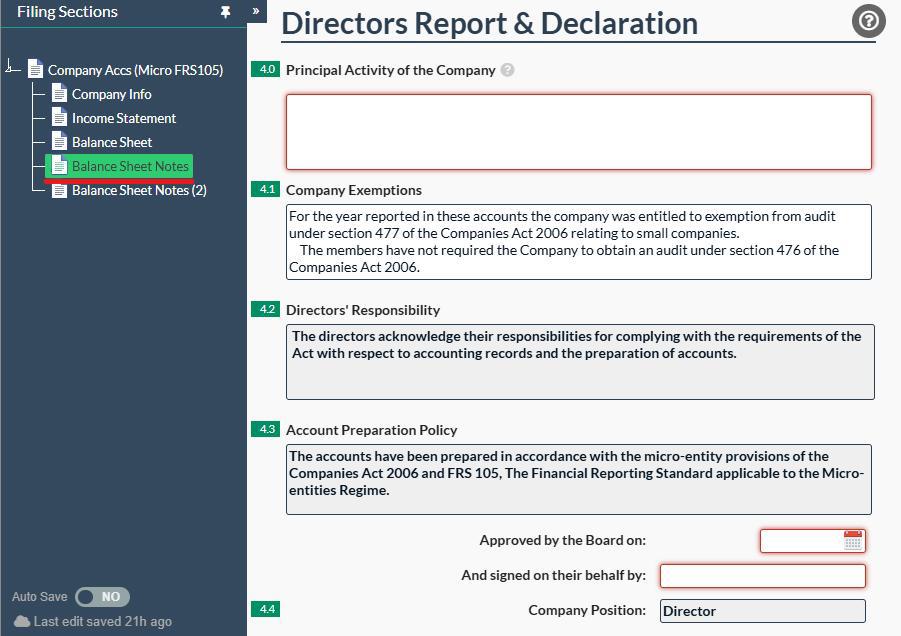Collapse the Filing Sections panel with the chevron
This screenshot has width=901, height=636.
255,12
